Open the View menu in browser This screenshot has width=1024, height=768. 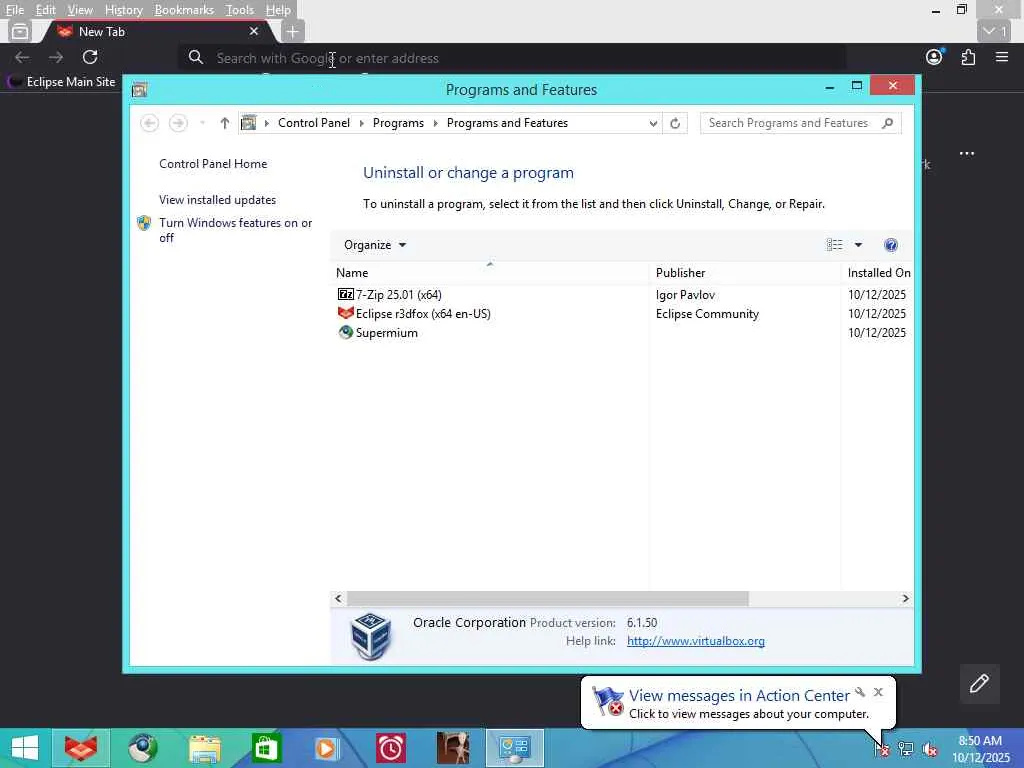click(x=80, y=10)
